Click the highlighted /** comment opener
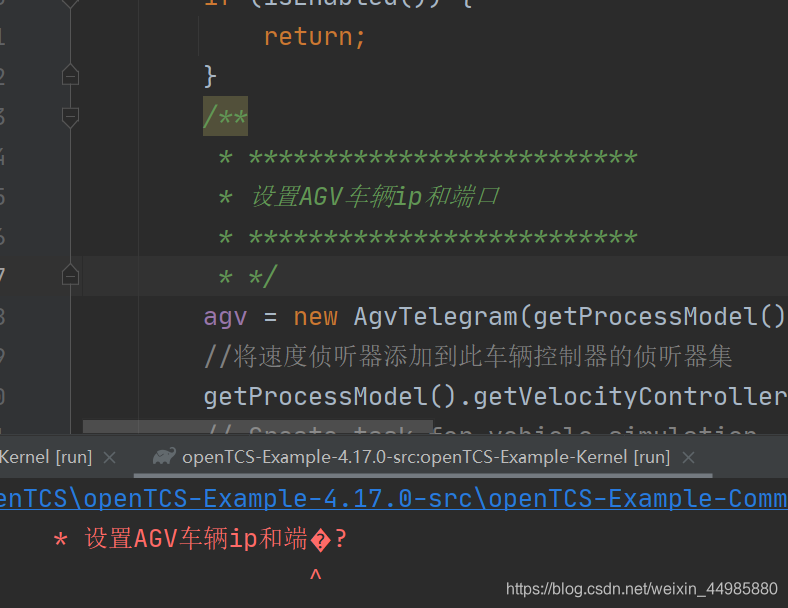Screen dimensions: 788x608 [x=225, y=117]
